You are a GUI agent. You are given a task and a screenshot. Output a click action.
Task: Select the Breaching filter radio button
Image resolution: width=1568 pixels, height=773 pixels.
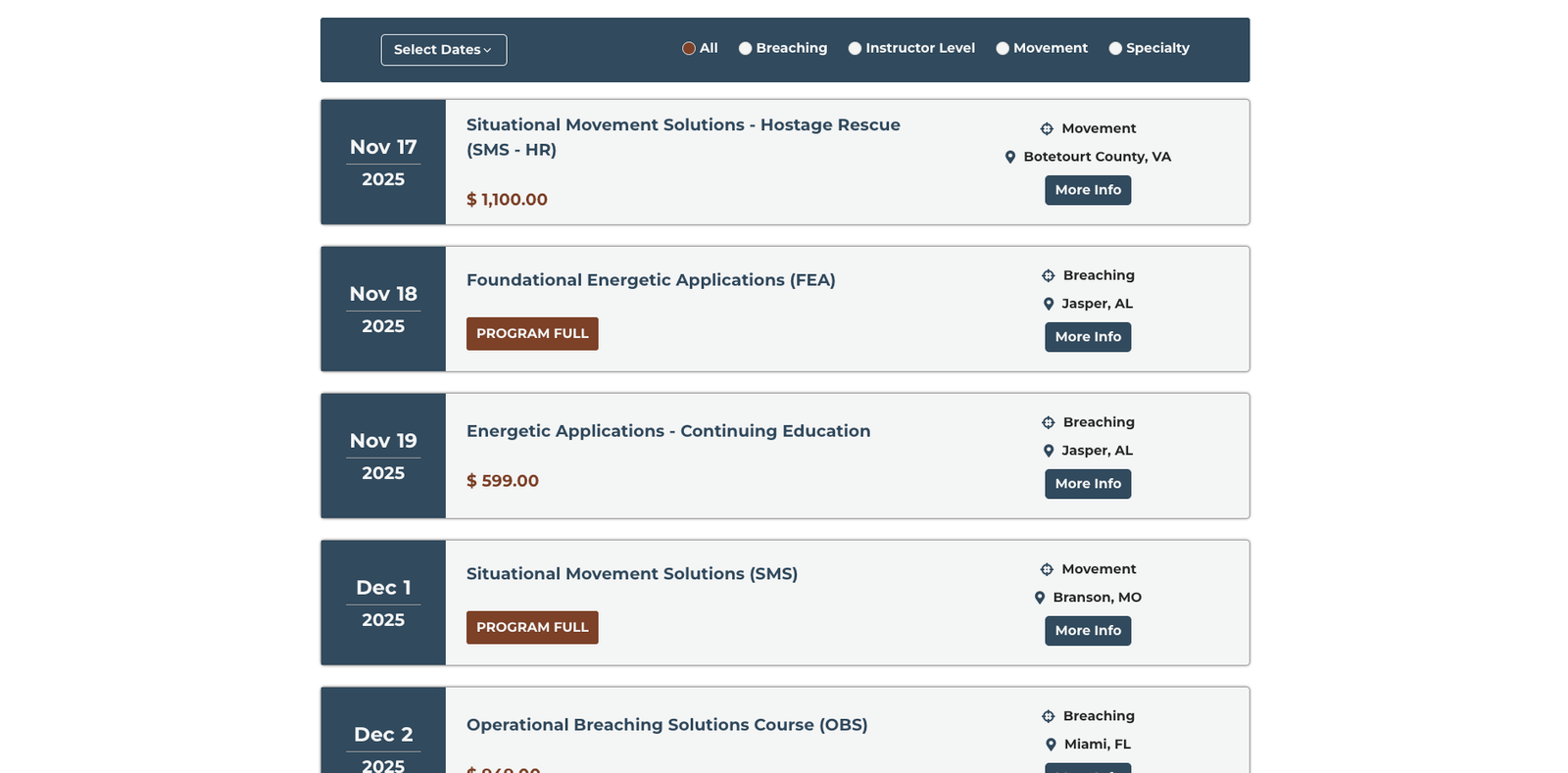(745, 48)
